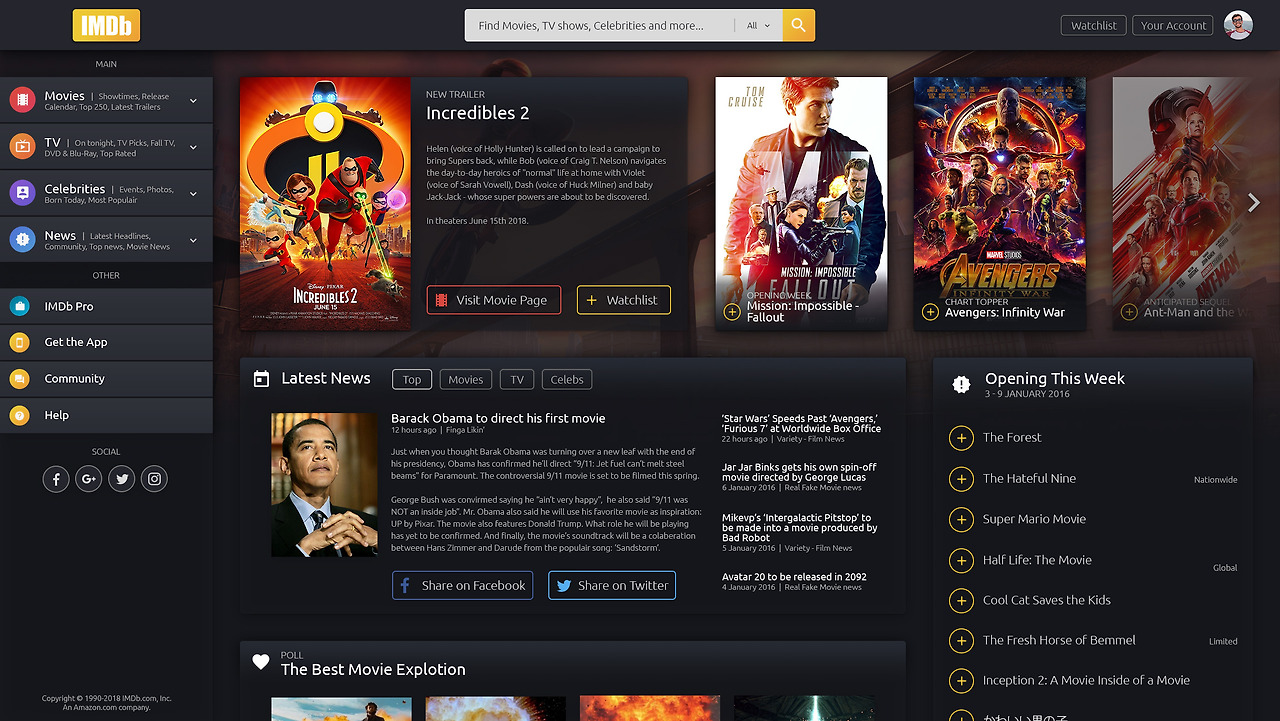Expand the Movies sidebar menu chevron
The width and height of the screenshot is (1280, 721).
point(193,100)
